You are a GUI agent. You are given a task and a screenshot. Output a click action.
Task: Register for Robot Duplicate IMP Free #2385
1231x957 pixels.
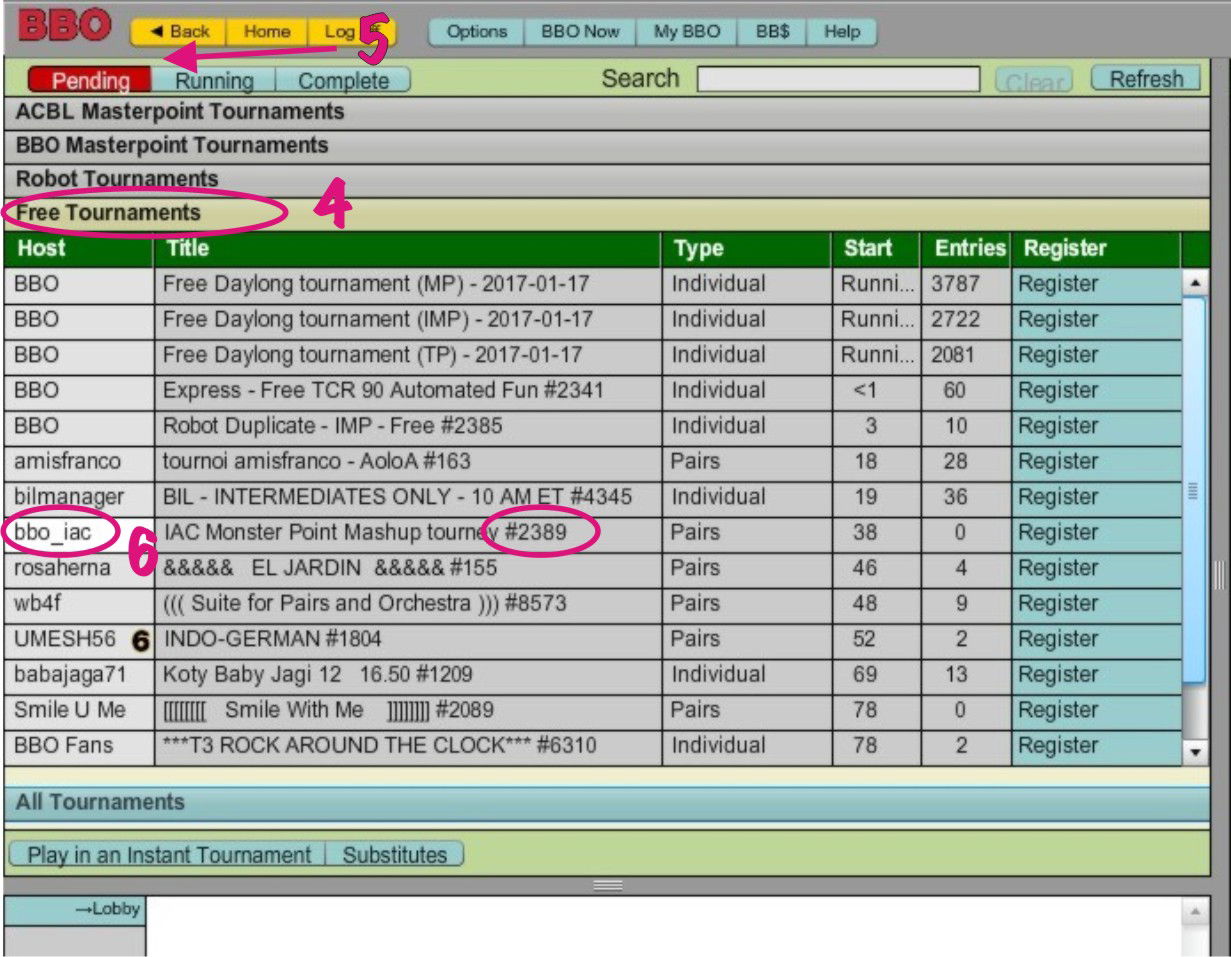click(1096, 426)
